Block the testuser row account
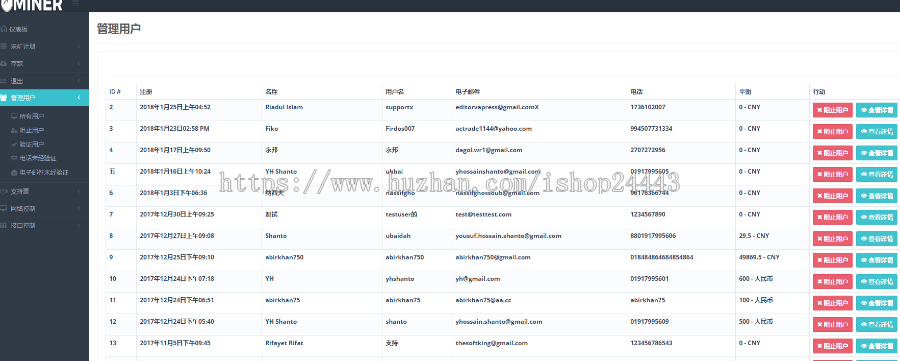 (x=832, y=218)
